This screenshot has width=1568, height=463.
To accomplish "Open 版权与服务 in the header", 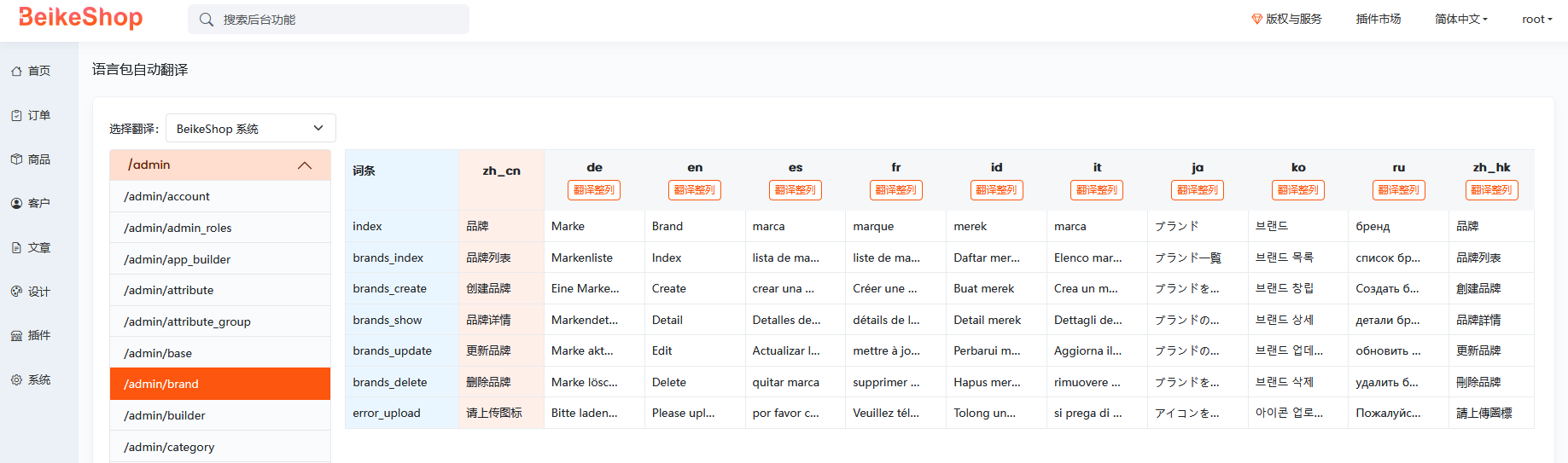I will tap(1286, 19).
